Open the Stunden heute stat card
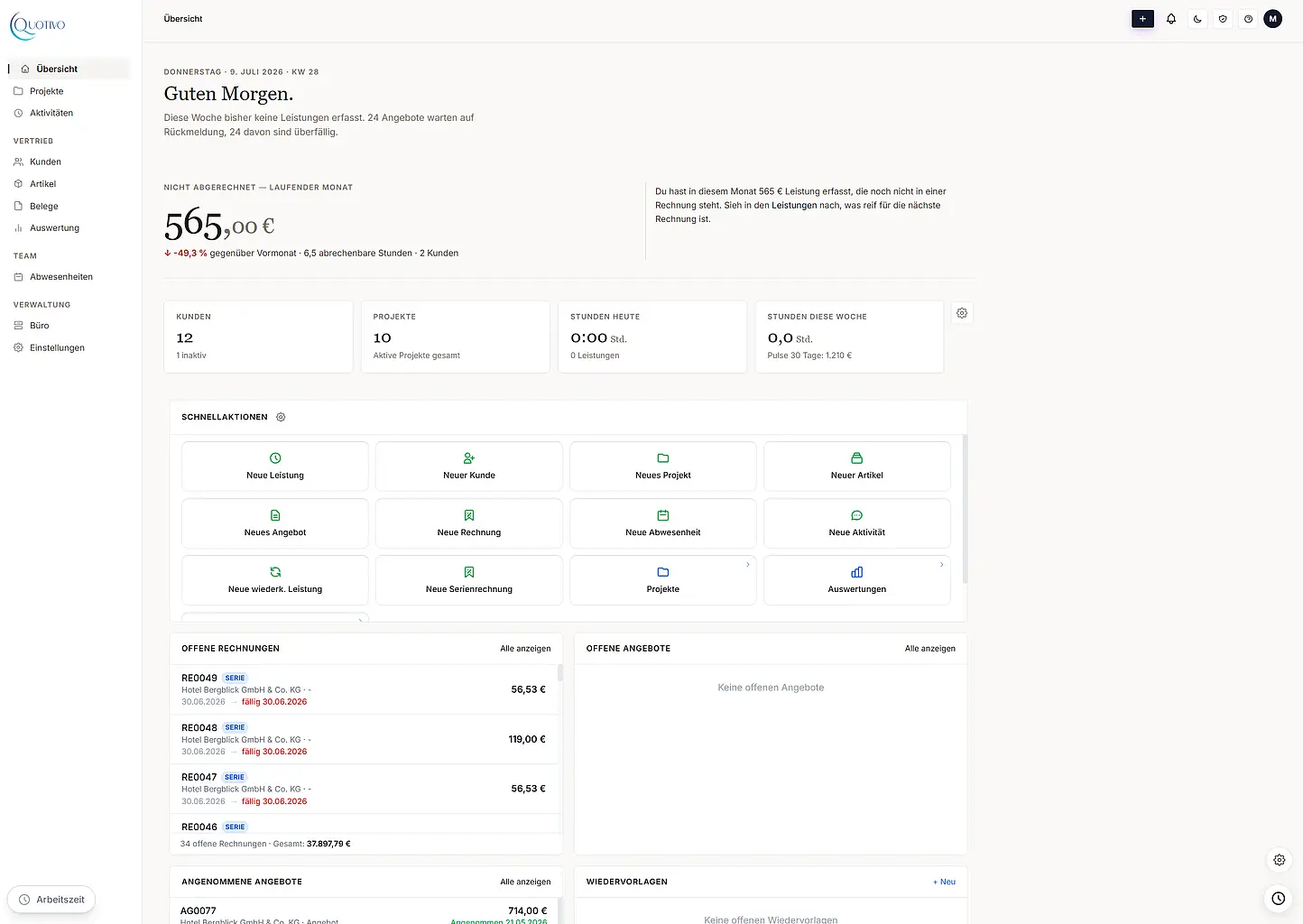Screen dimensions: 1303x924 tap(652, 337)
